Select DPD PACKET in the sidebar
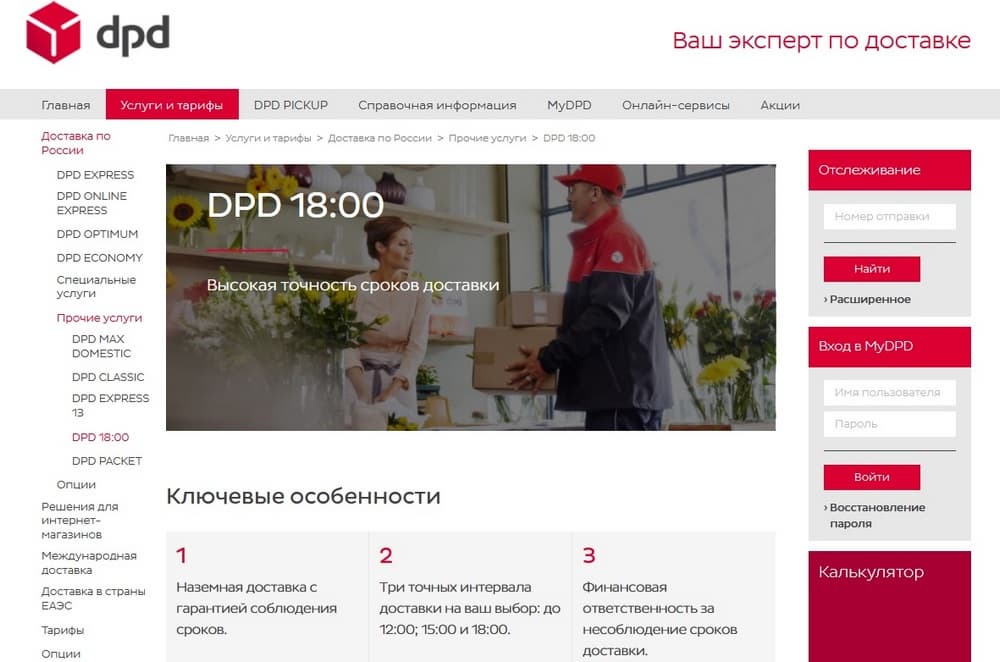1000x662 pixels. (107, 460)
